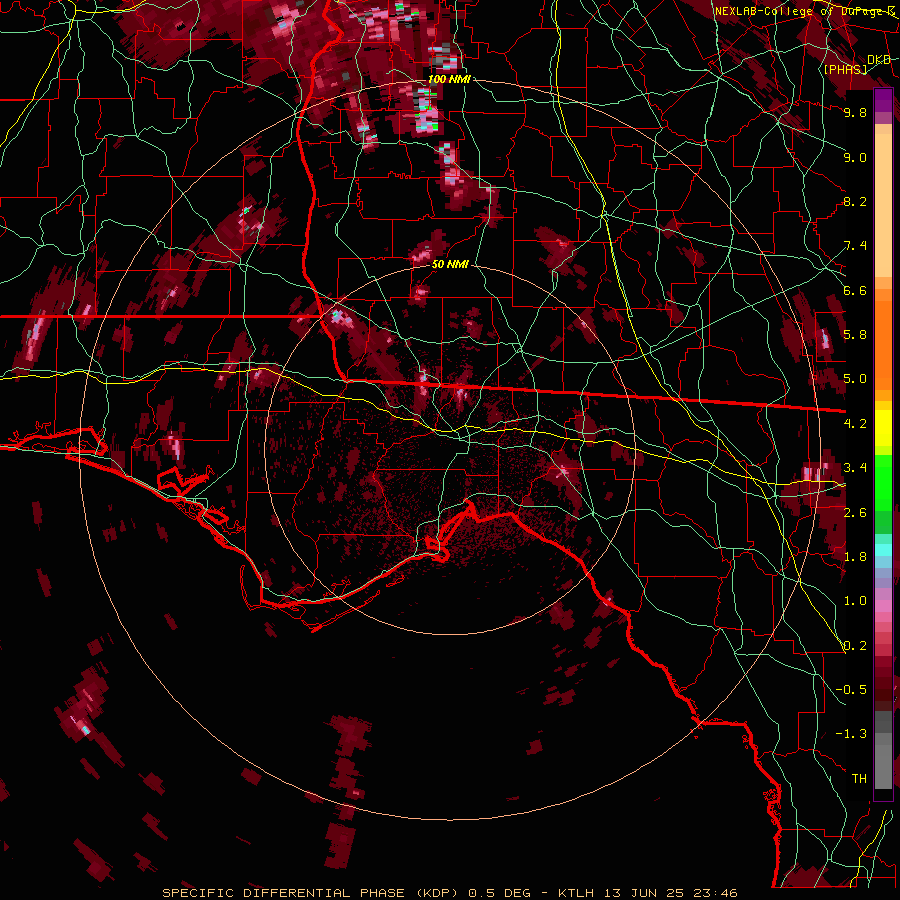Select the 50 NMI range ring label
Image resolution: width=900 pixels, height=900 pixels.
point(450,265)
